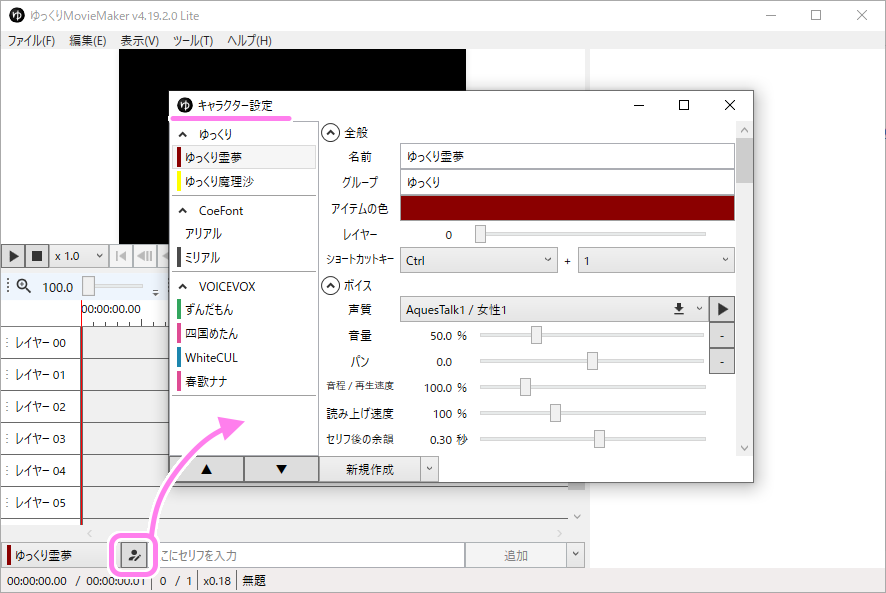Click the 音量 value 50.0 %
Viewport: 886px width, 593px height.
[449, 336]
